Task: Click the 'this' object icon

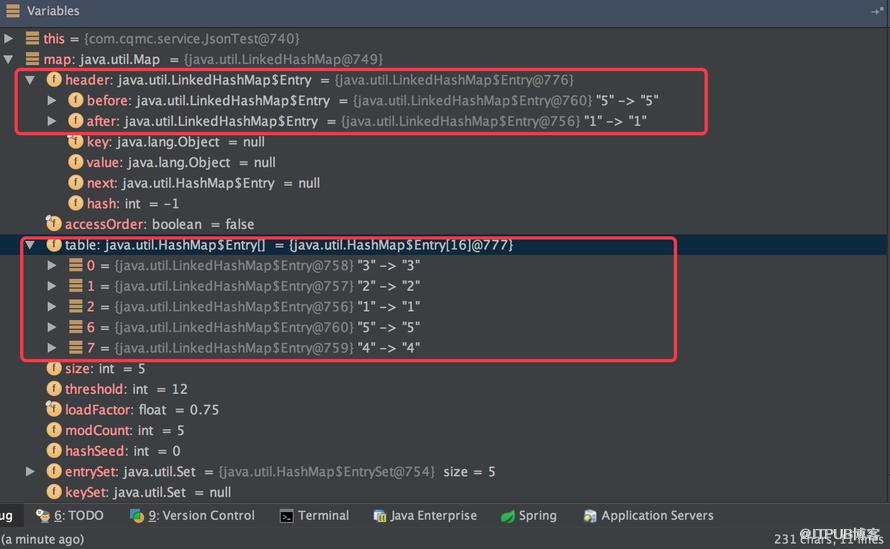Action: [x=32, y=39]
